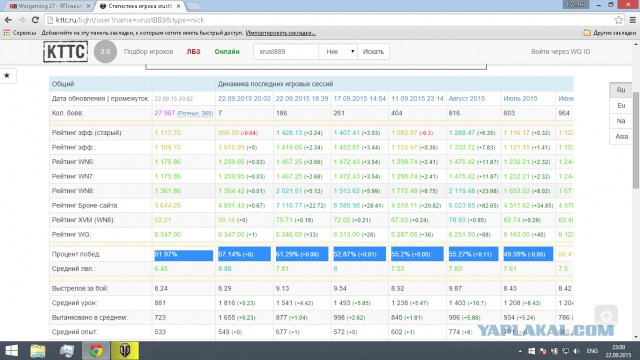Click the Искать search button

click(373, 52)
